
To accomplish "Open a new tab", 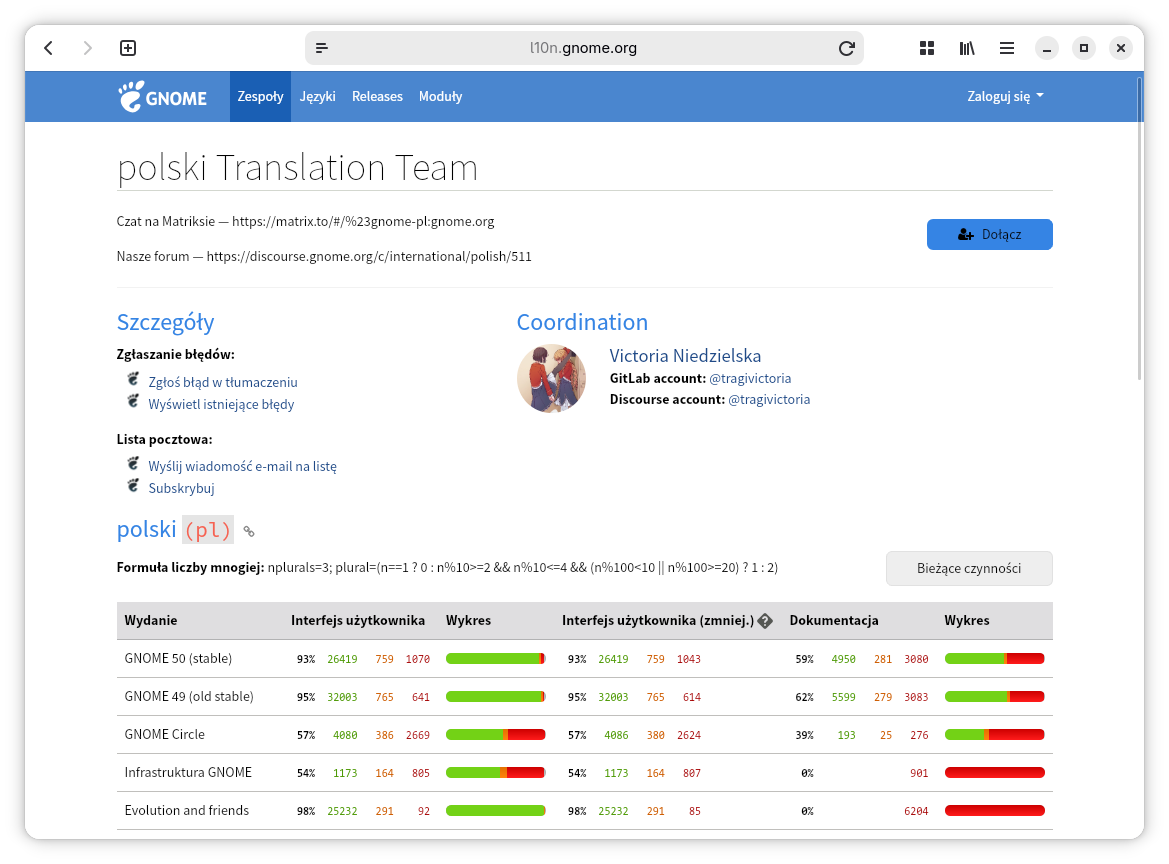I will (x=128, y=48).
